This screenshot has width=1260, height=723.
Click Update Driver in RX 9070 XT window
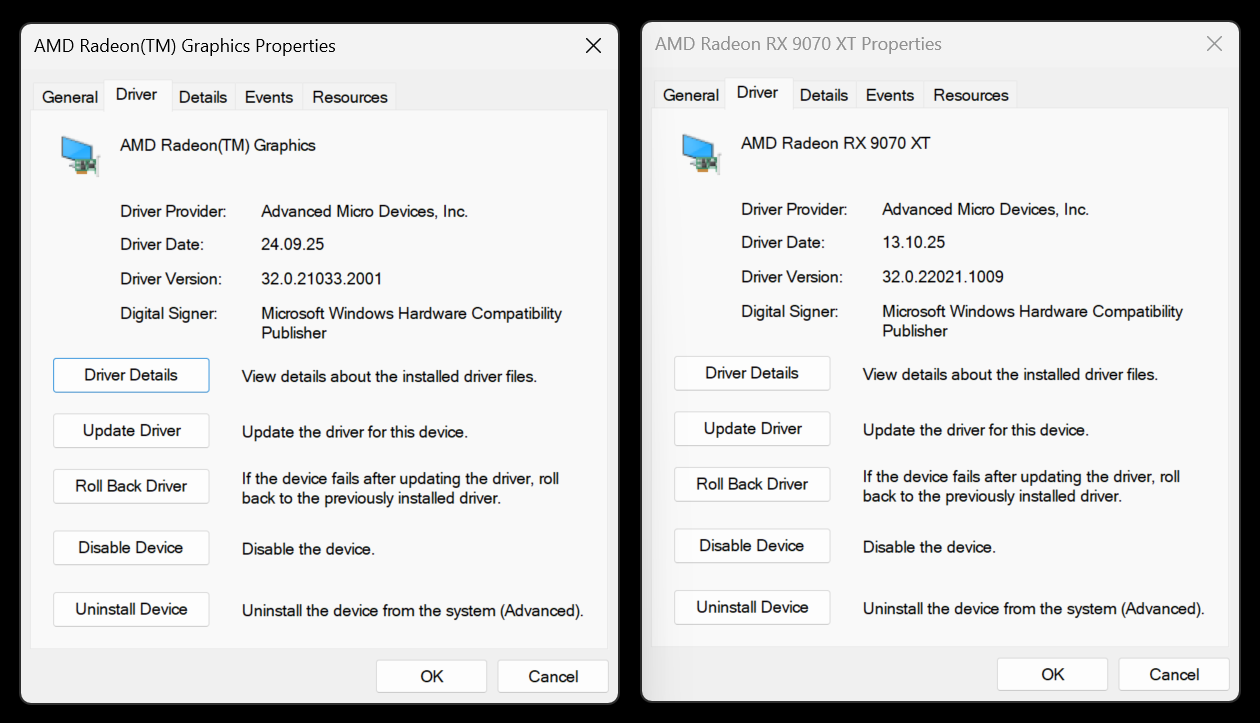752,429
